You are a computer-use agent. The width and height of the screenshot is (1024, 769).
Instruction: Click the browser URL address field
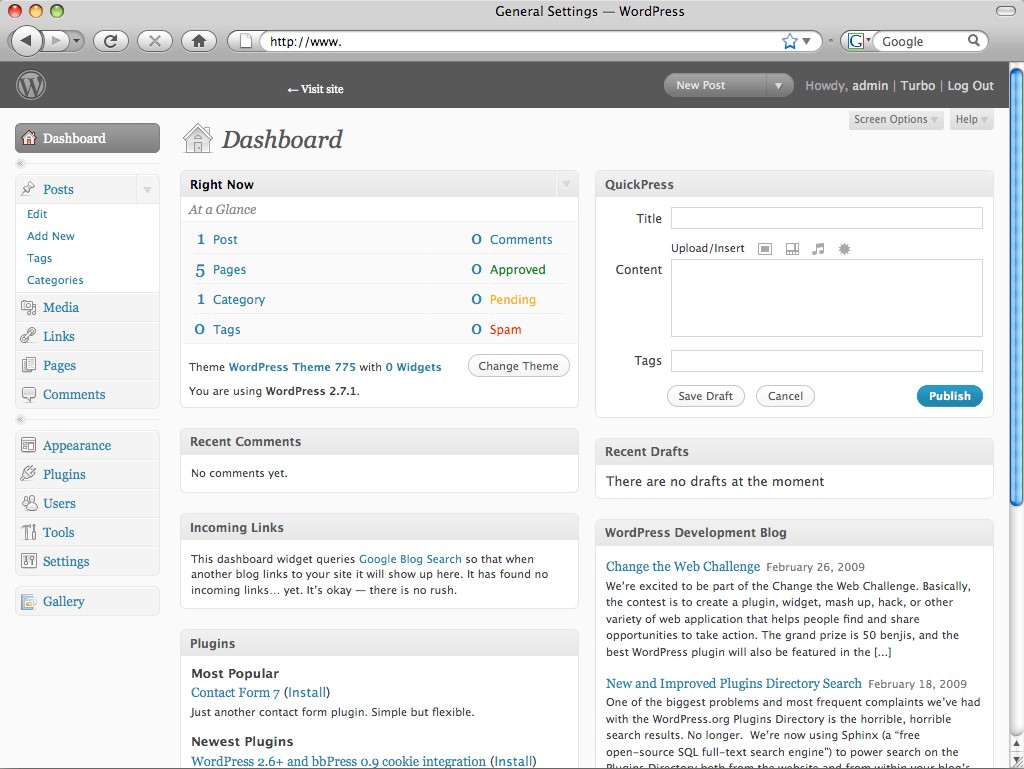pyautogui.click(x=520, y=41)
